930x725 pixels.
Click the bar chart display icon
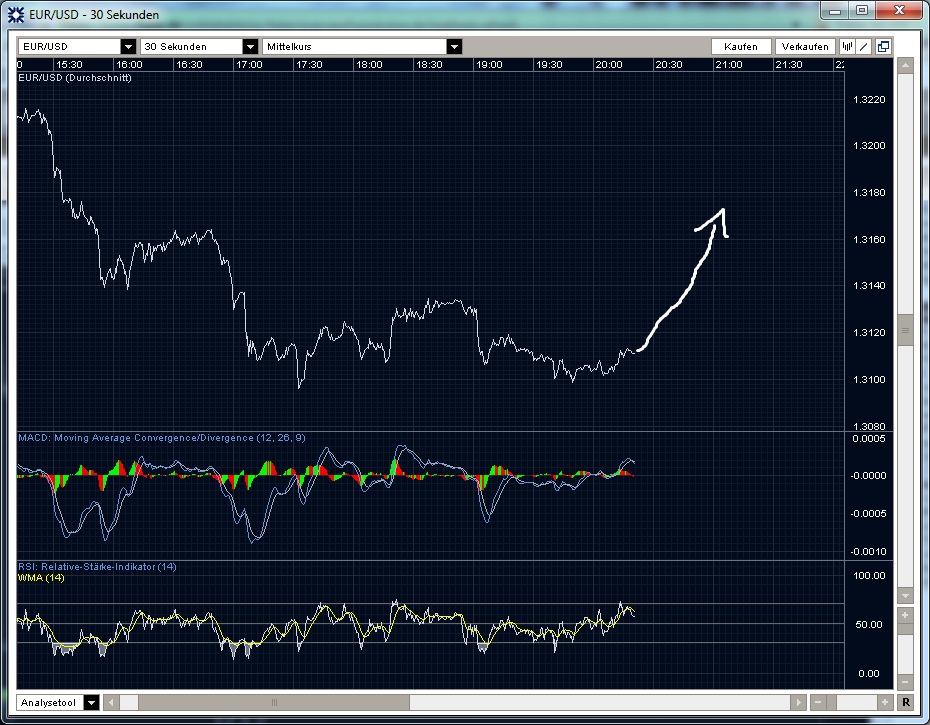point(847,46)
